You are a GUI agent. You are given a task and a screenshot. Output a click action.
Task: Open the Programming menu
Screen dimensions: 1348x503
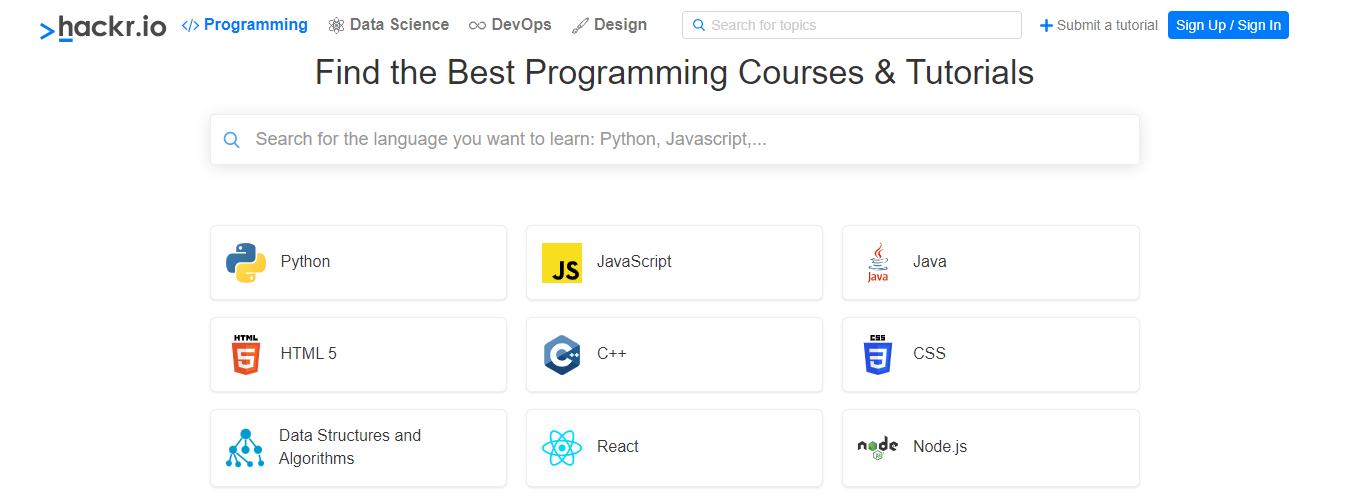point(245,25)
